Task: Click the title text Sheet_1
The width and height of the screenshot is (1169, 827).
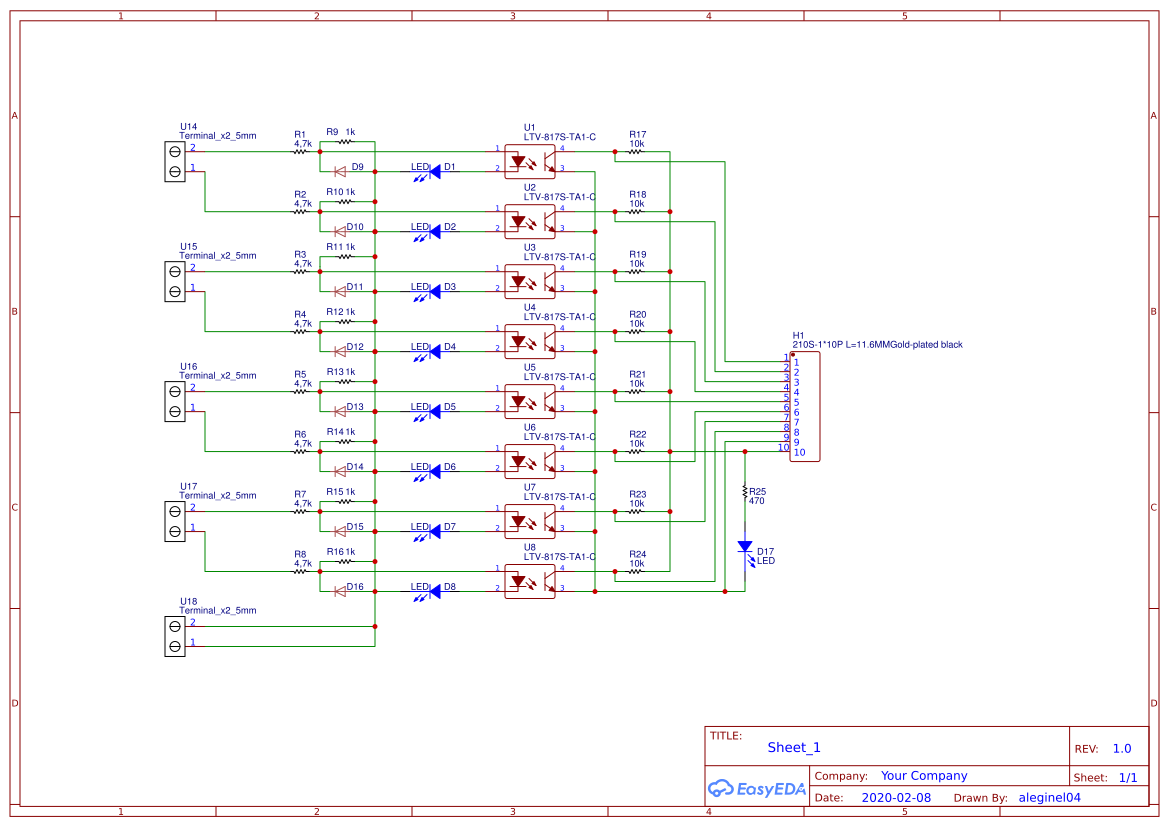Action: (x=793, y=747)
